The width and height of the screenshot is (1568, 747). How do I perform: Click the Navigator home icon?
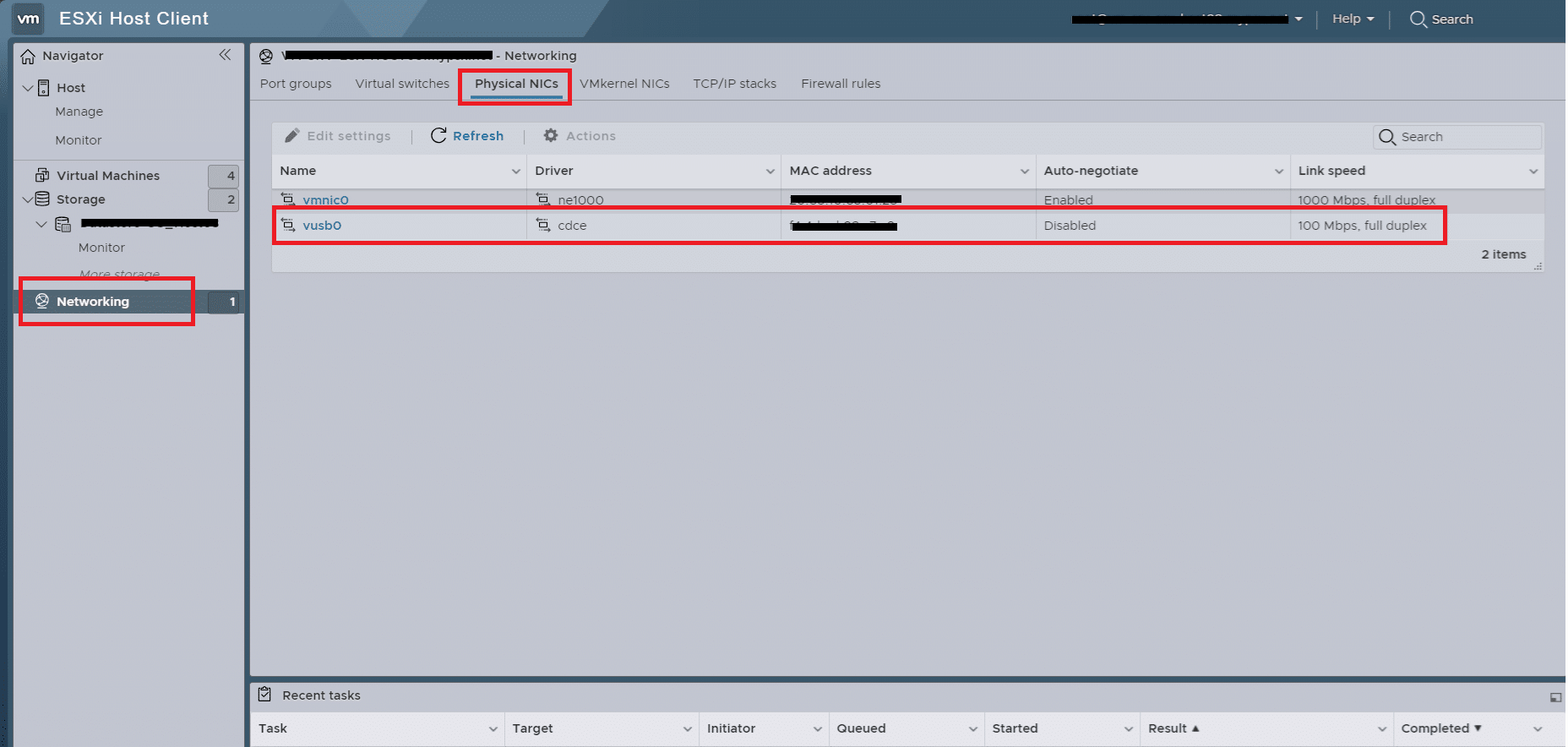click(x=28, y=57)
